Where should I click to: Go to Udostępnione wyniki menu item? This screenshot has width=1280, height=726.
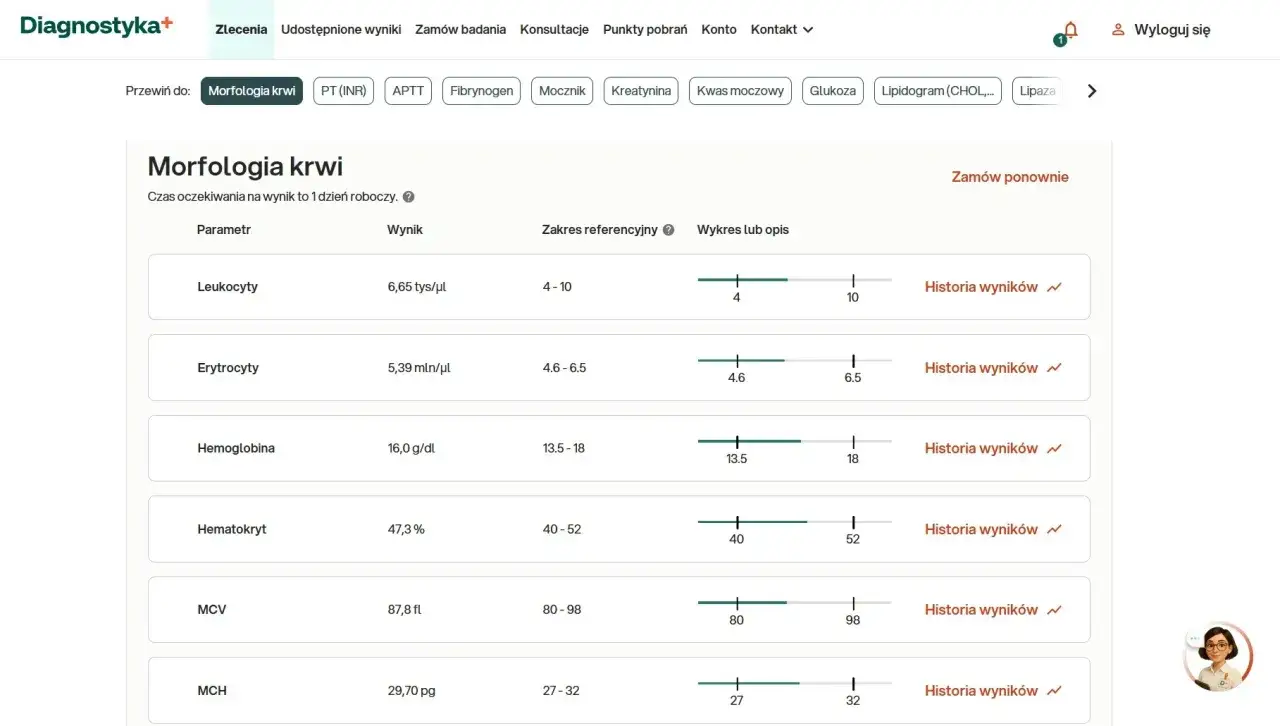pyautogui.click(x=341, y=30)
